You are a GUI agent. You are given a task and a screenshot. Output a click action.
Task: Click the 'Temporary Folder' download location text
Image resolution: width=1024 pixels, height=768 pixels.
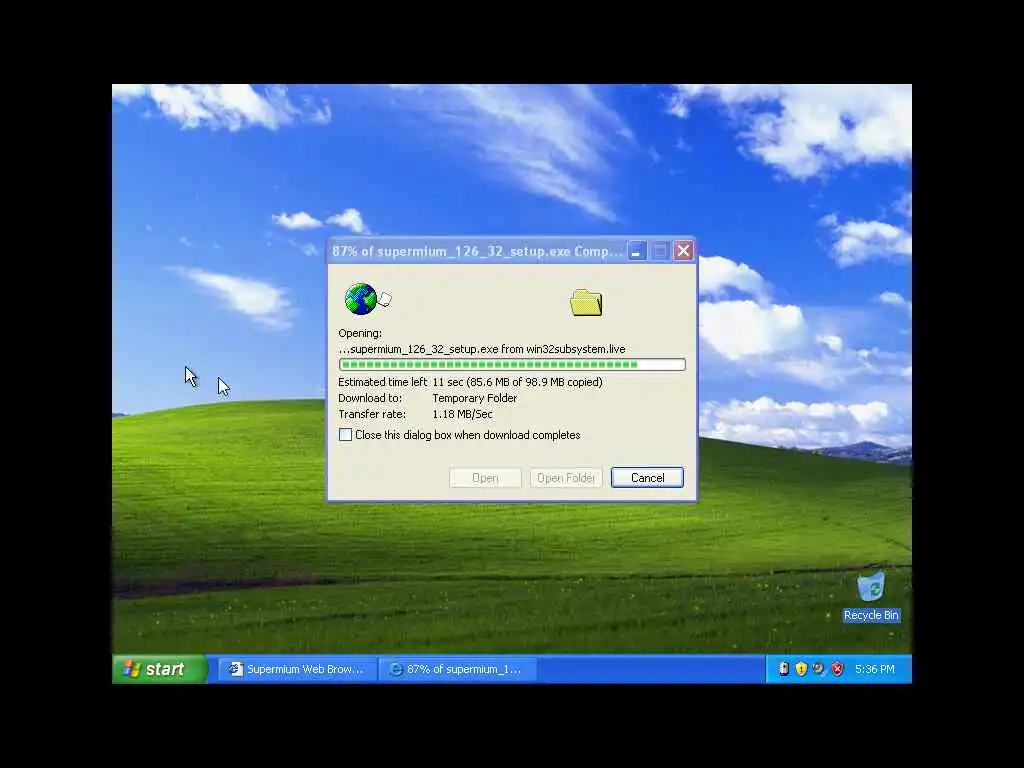(475, 398)
